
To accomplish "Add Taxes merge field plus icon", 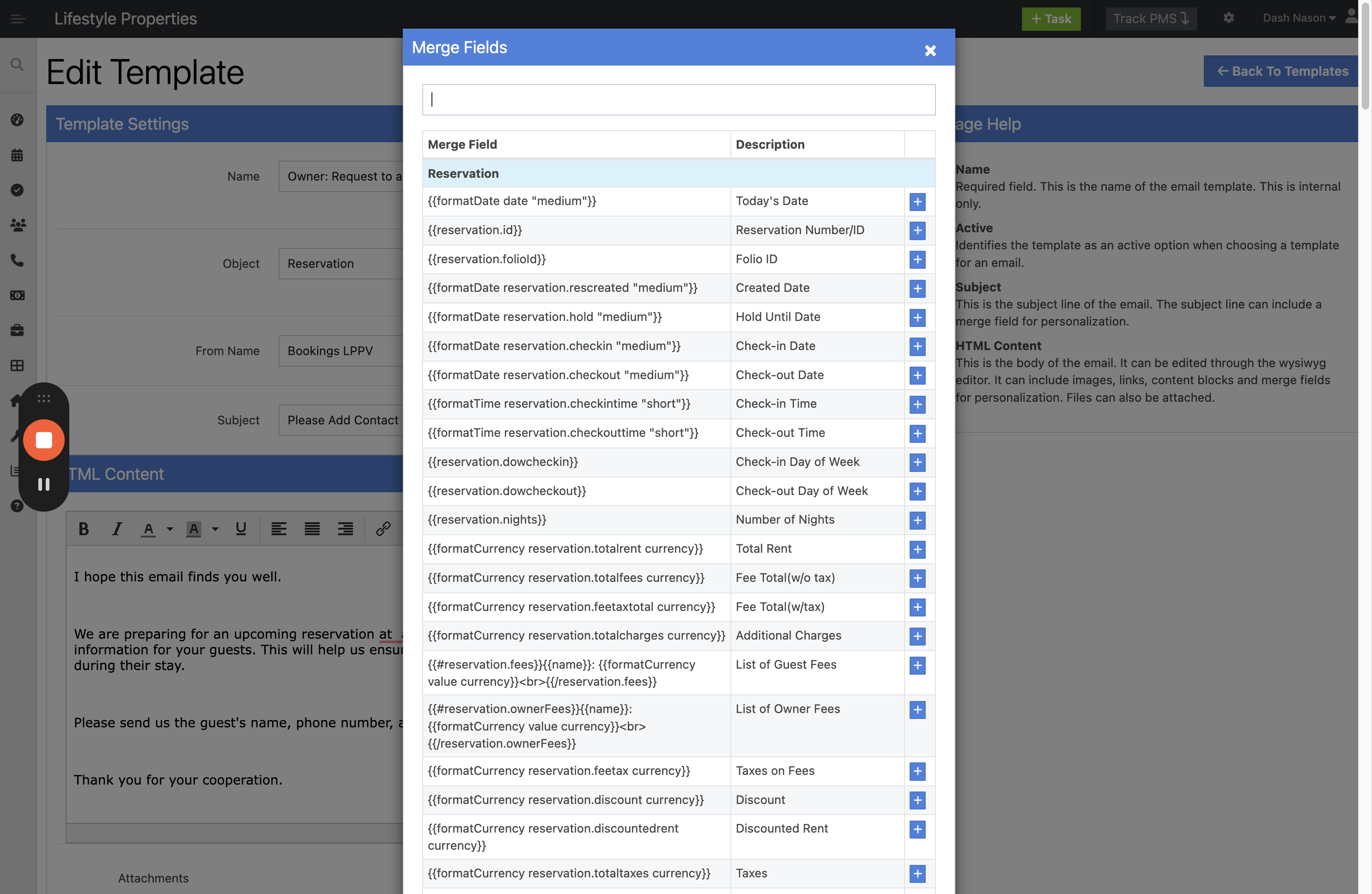I will [917, 873].
